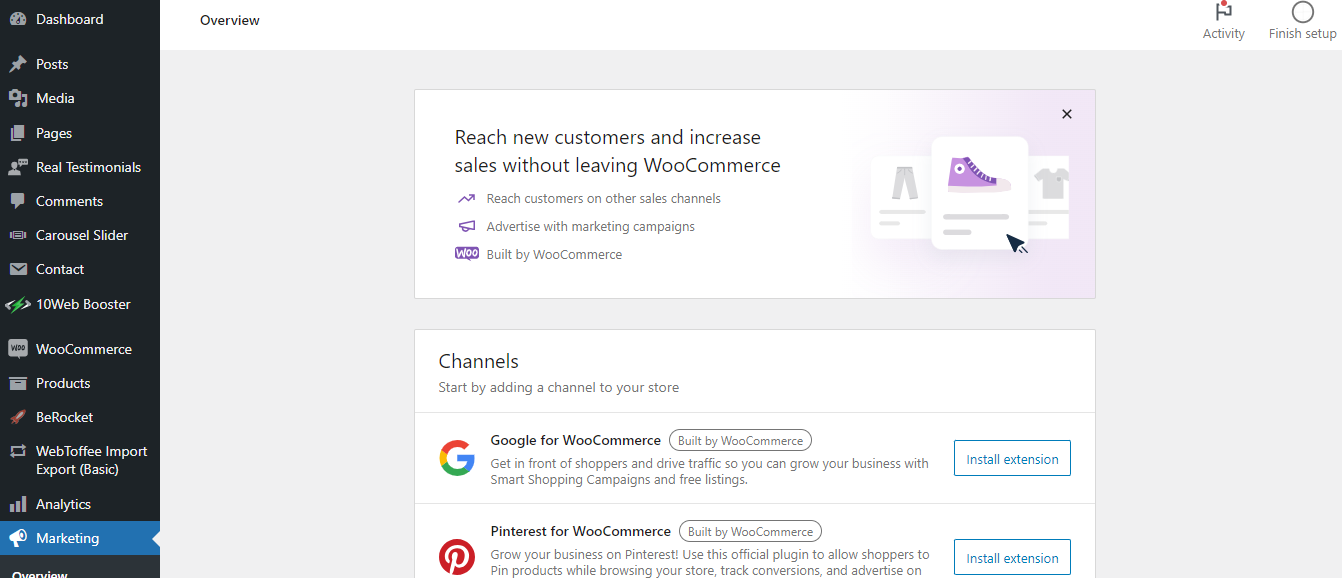The image size is (1342, 578).
Task: Click the Channels heading
Action: point(479,361)
